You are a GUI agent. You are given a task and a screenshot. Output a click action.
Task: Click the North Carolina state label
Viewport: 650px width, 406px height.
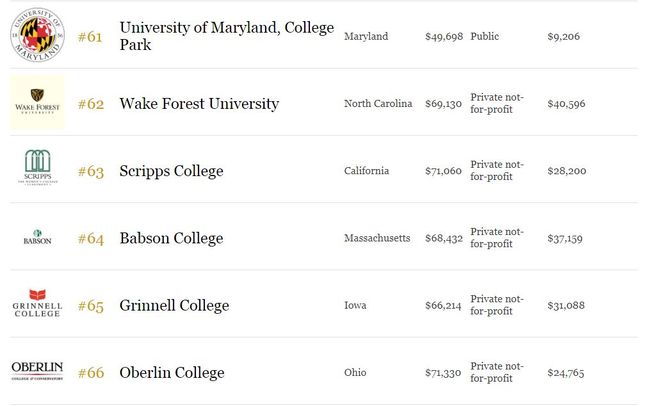point(378,103)
